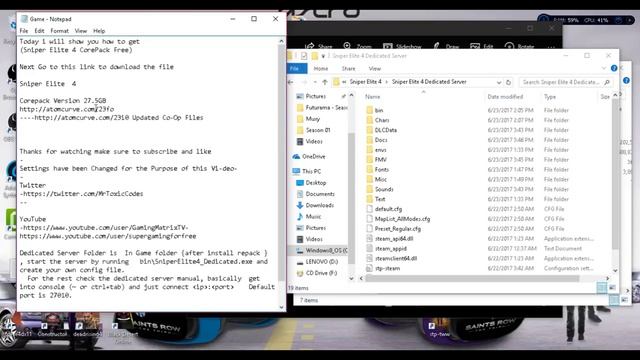Screen dimensions: 640x360
Task: Click Explorer file list scrollbar down arrow
Action: pyautogui.click(x=615, y=271)
